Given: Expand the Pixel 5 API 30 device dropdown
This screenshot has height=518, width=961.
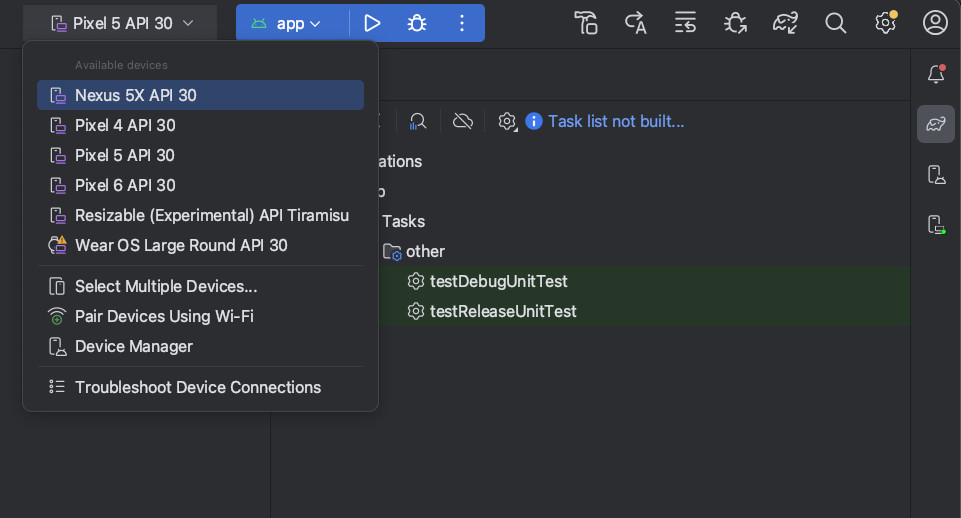Looking at the screenshot, I should pos(121,23).
